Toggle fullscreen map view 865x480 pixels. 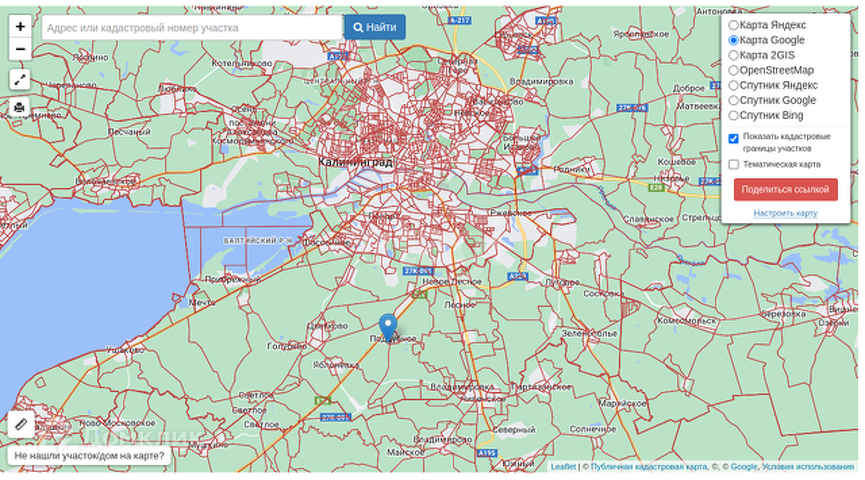click(x=20, y=79)
